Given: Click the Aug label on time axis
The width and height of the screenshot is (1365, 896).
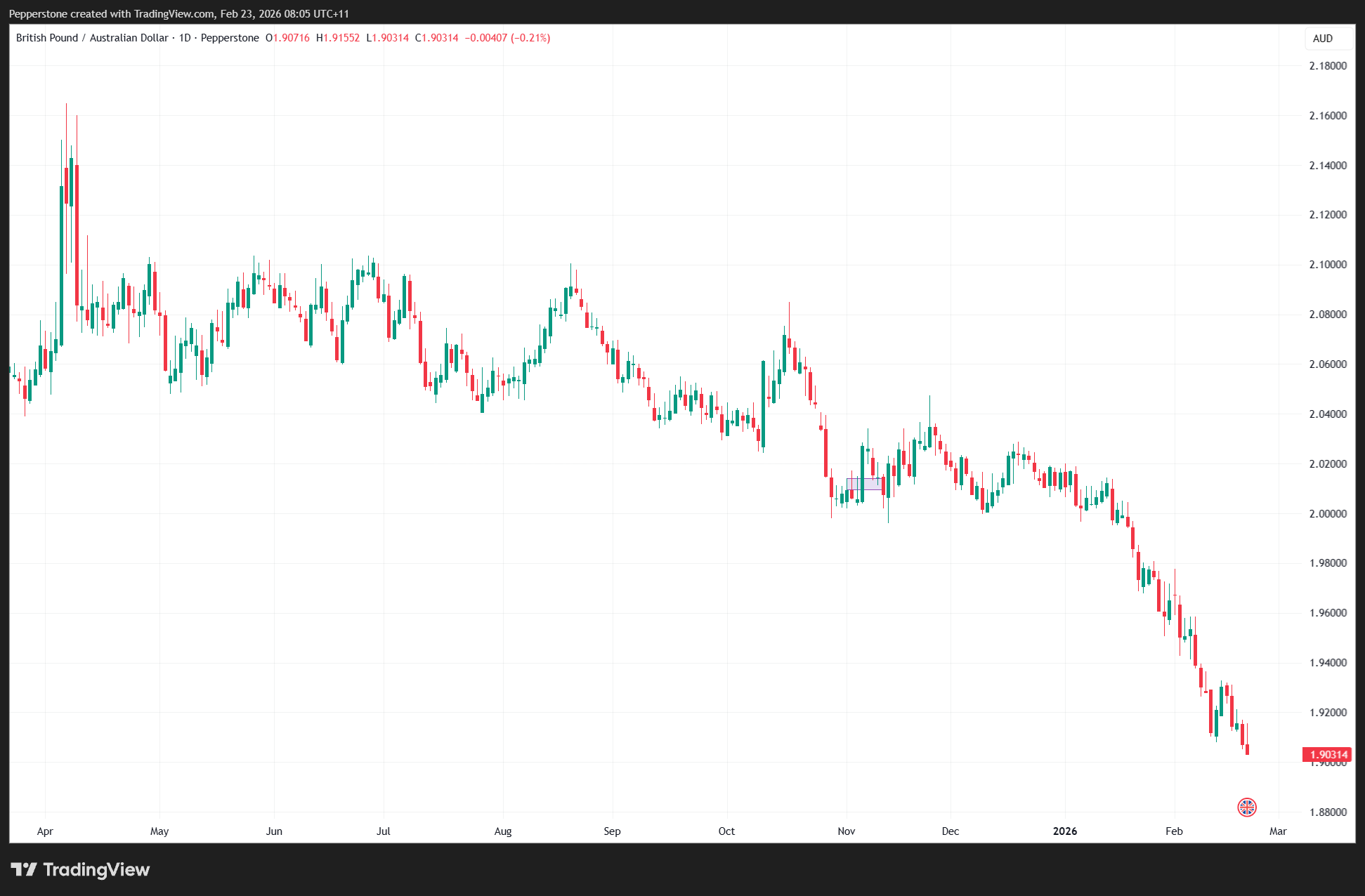Looking at the screenshot, I should coord(503,831).
